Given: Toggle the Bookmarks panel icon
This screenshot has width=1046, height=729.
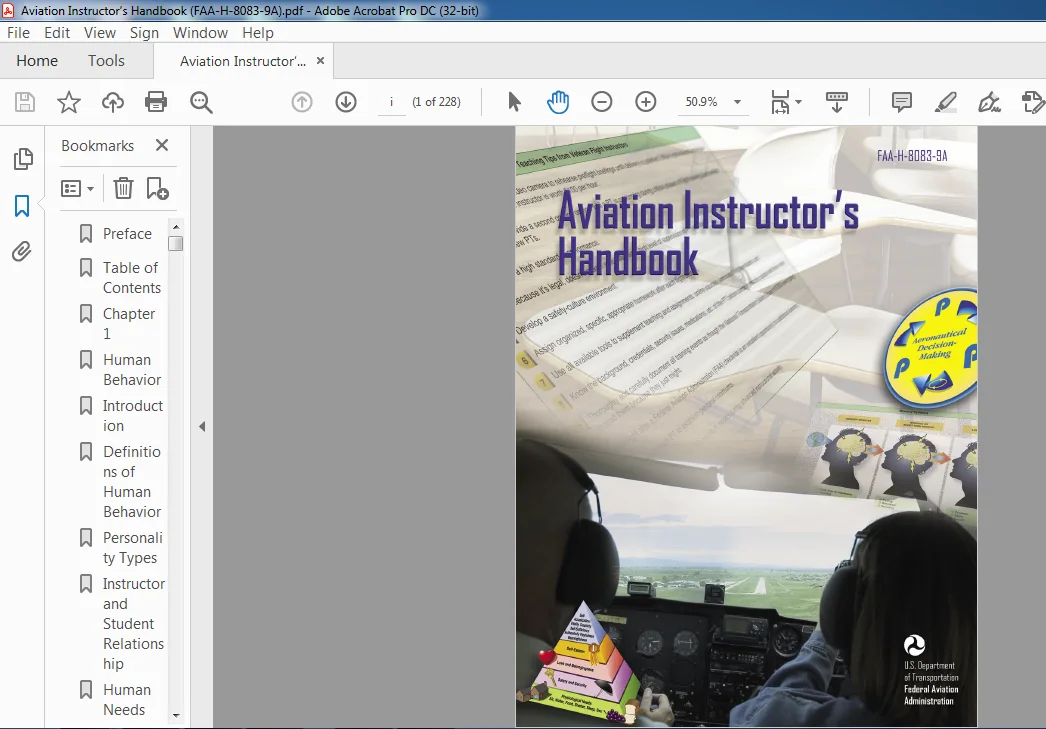Looking at the screenshot, I should click(22, 206).
